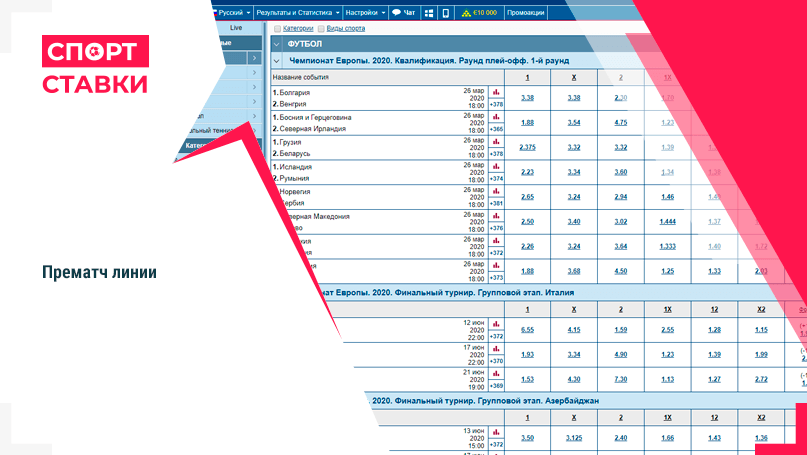Select the Северная Ирландия team name
The width and height of the screenshot is (807, 455).
coord(312,129)
